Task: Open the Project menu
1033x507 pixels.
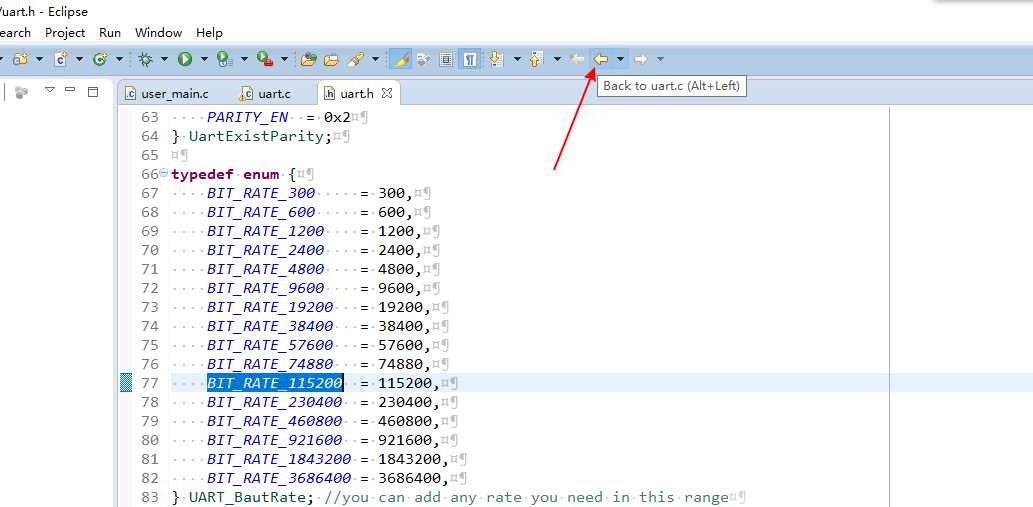Action: tap(65, 32)
